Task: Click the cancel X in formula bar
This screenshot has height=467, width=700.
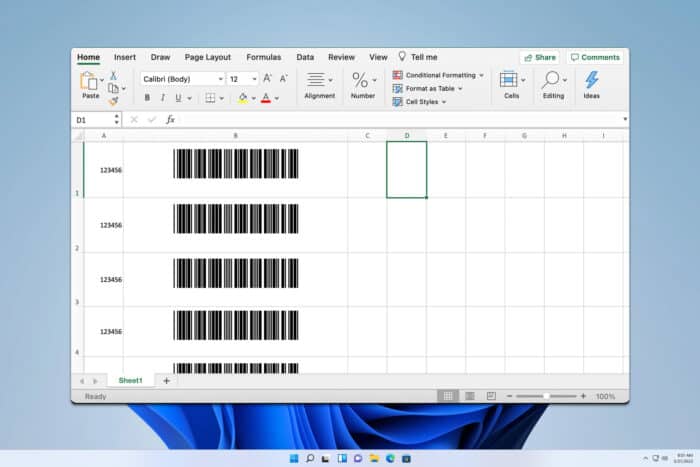Action: 134,119
